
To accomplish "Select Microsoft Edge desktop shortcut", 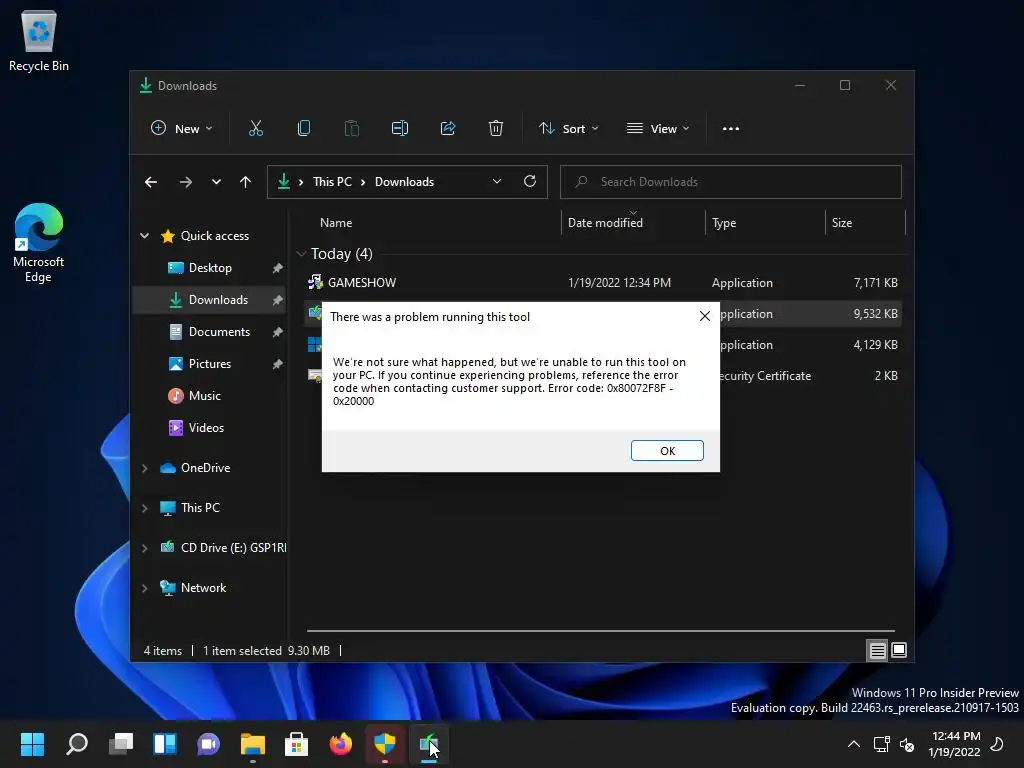I will coord(39,242).
